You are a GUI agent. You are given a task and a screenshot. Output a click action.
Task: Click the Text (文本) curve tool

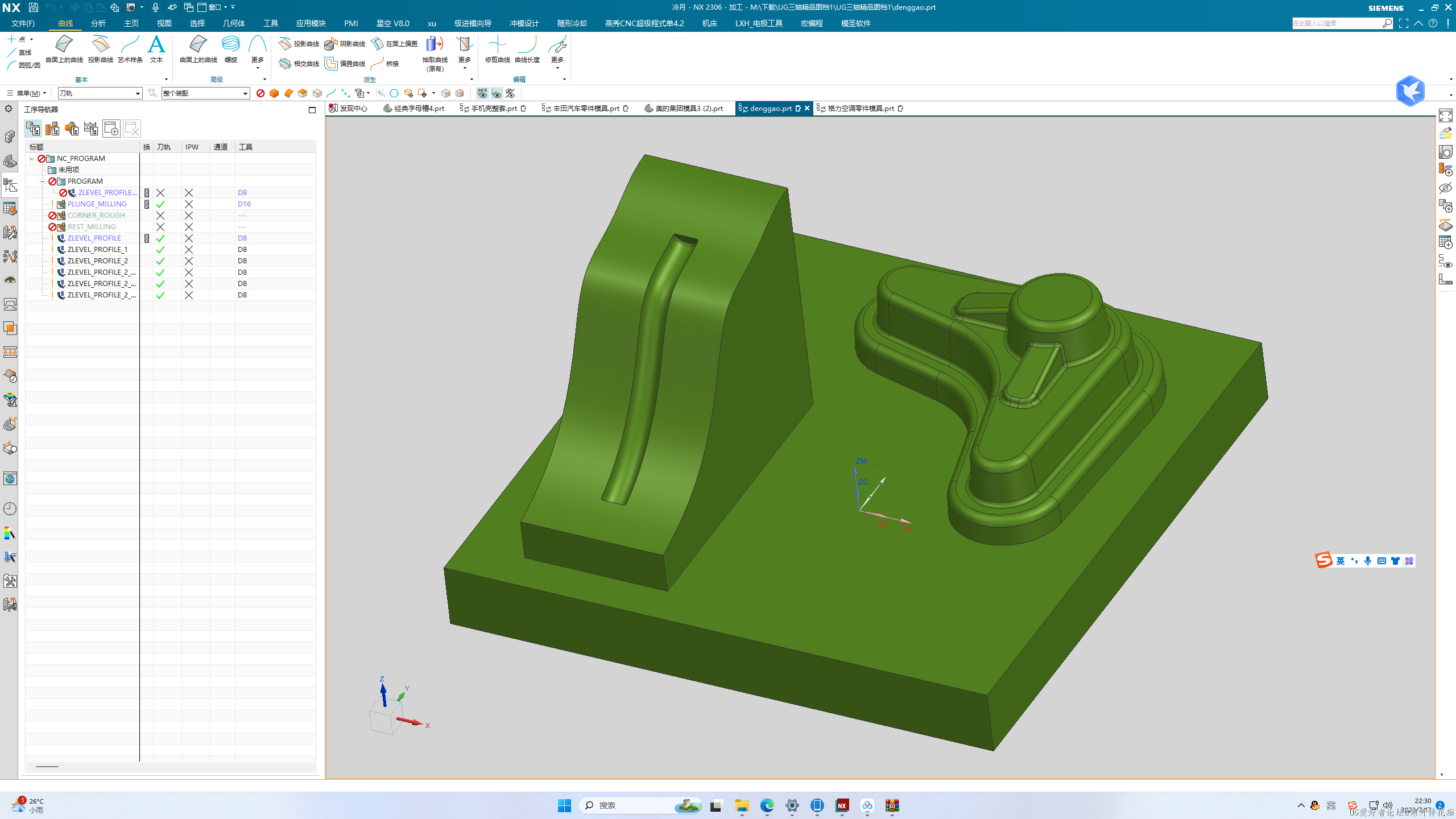tap(156, 49)
